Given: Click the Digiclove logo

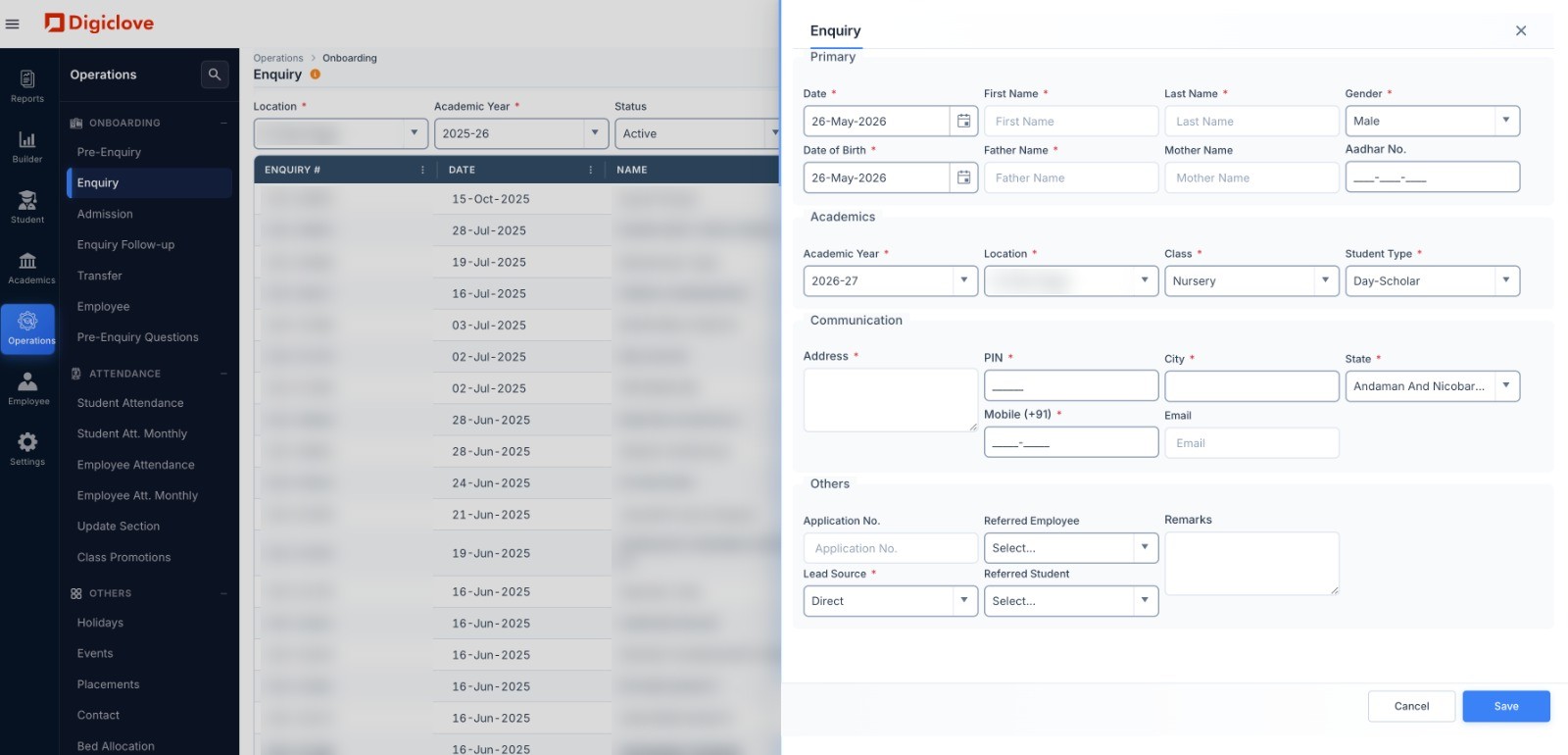Looking at the screenshot, I should (99, 23).
